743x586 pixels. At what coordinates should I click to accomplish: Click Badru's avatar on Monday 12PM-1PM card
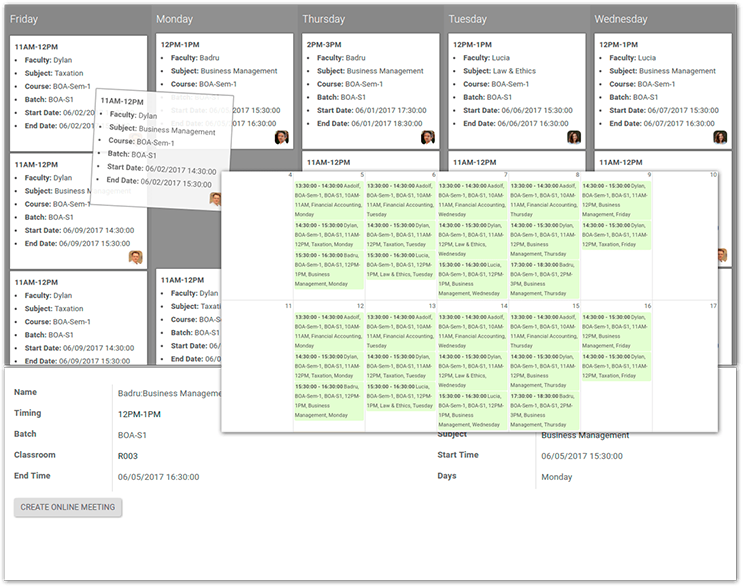pos(281,137)
